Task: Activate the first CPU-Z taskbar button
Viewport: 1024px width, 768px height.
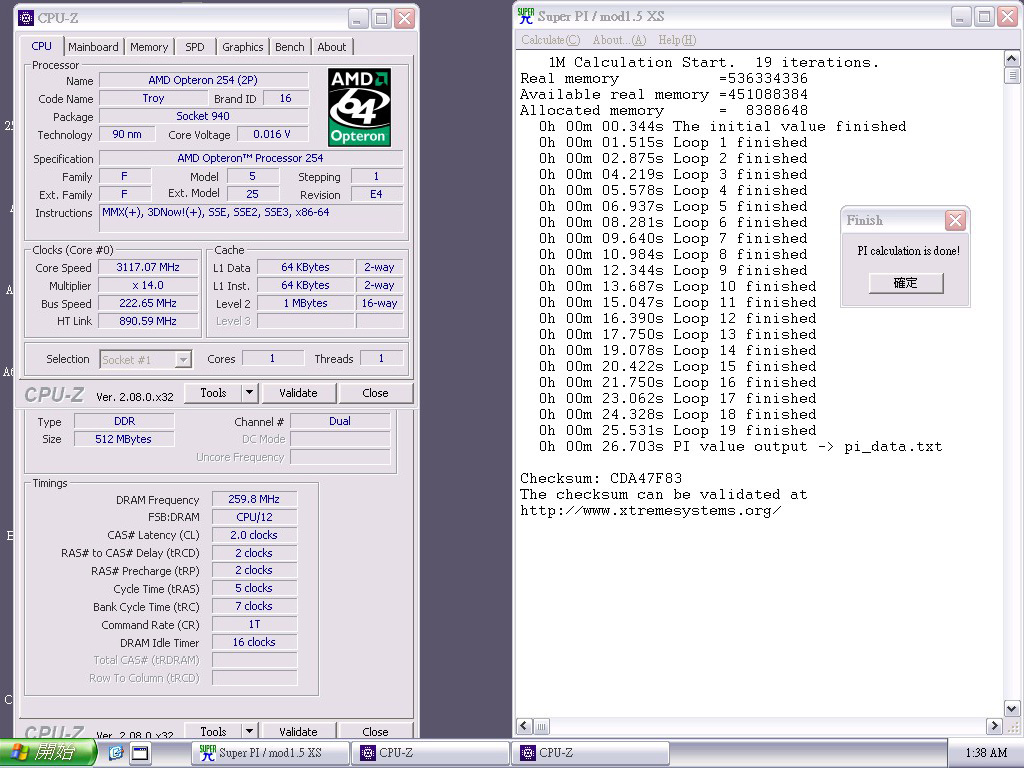Action: [x=430, y=753]
